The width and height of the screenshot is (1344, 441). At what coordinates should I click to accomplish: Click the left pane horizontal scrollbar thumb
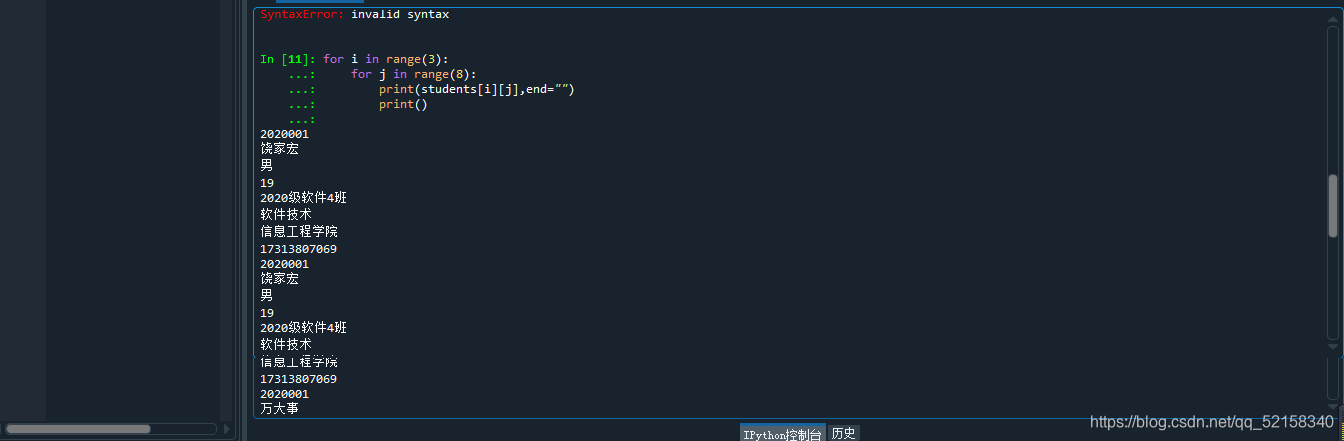[78, 429]
